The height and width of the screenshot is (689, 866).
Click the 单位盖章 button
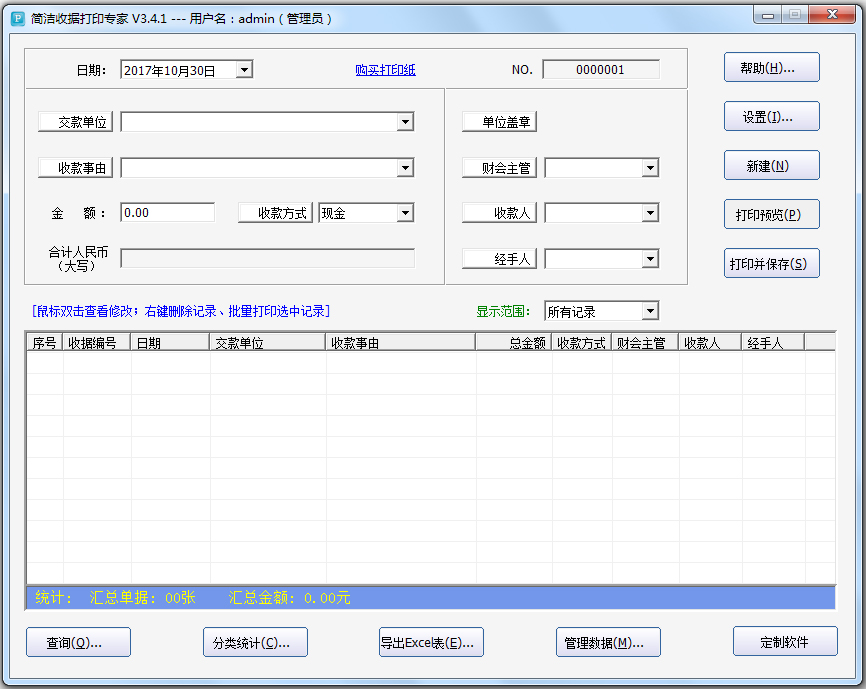(499, 122)
